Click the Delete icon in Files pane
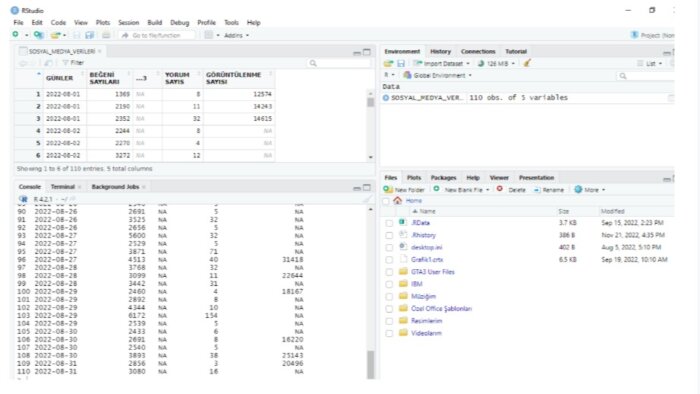 (x=500, y=189)
